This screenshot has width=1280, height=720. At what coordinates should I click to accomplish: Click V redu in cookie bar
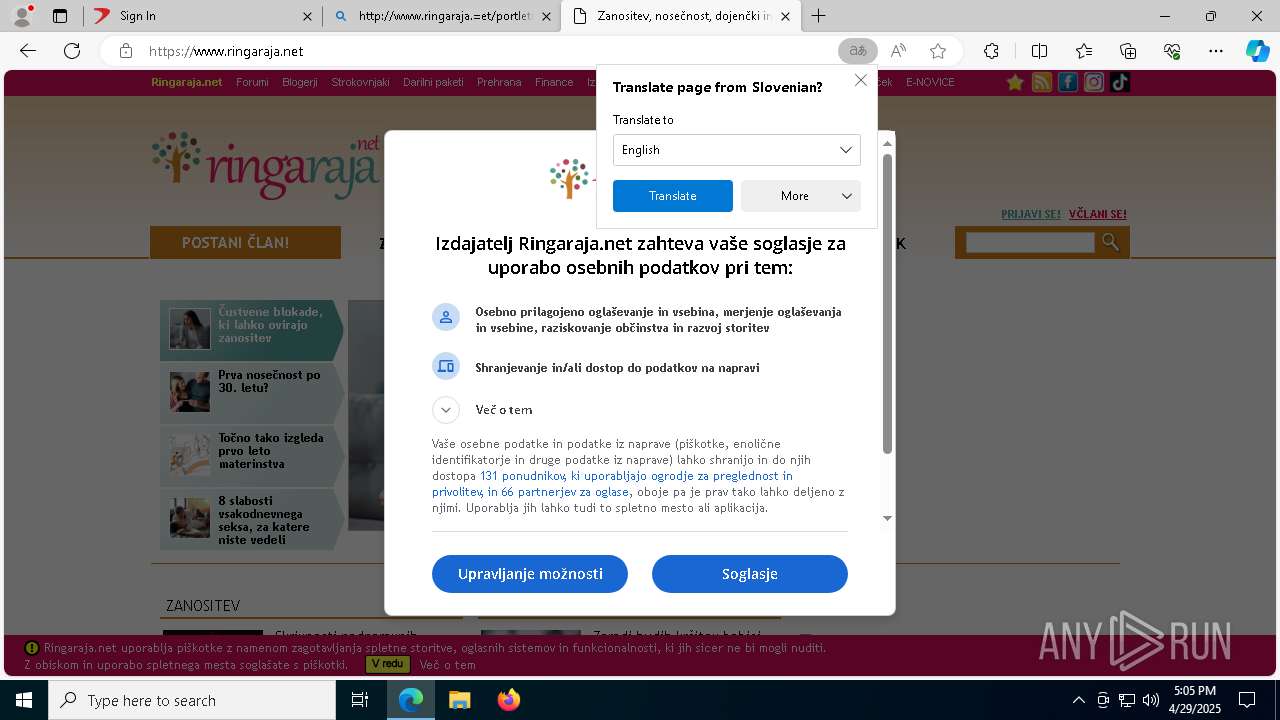pyautogui.click(x=388, y=664)
